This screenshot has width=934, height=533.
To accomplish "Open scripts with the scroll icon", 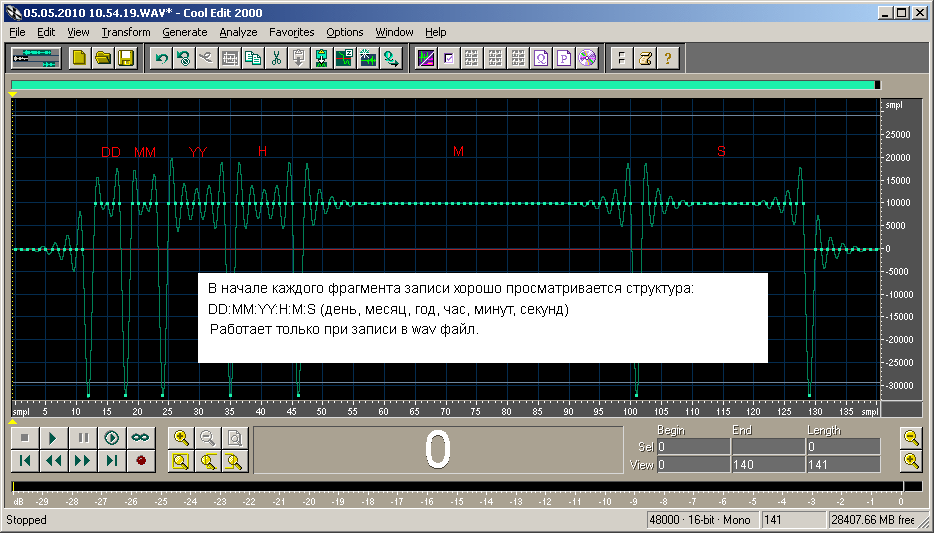I will (x=645, y=58).
